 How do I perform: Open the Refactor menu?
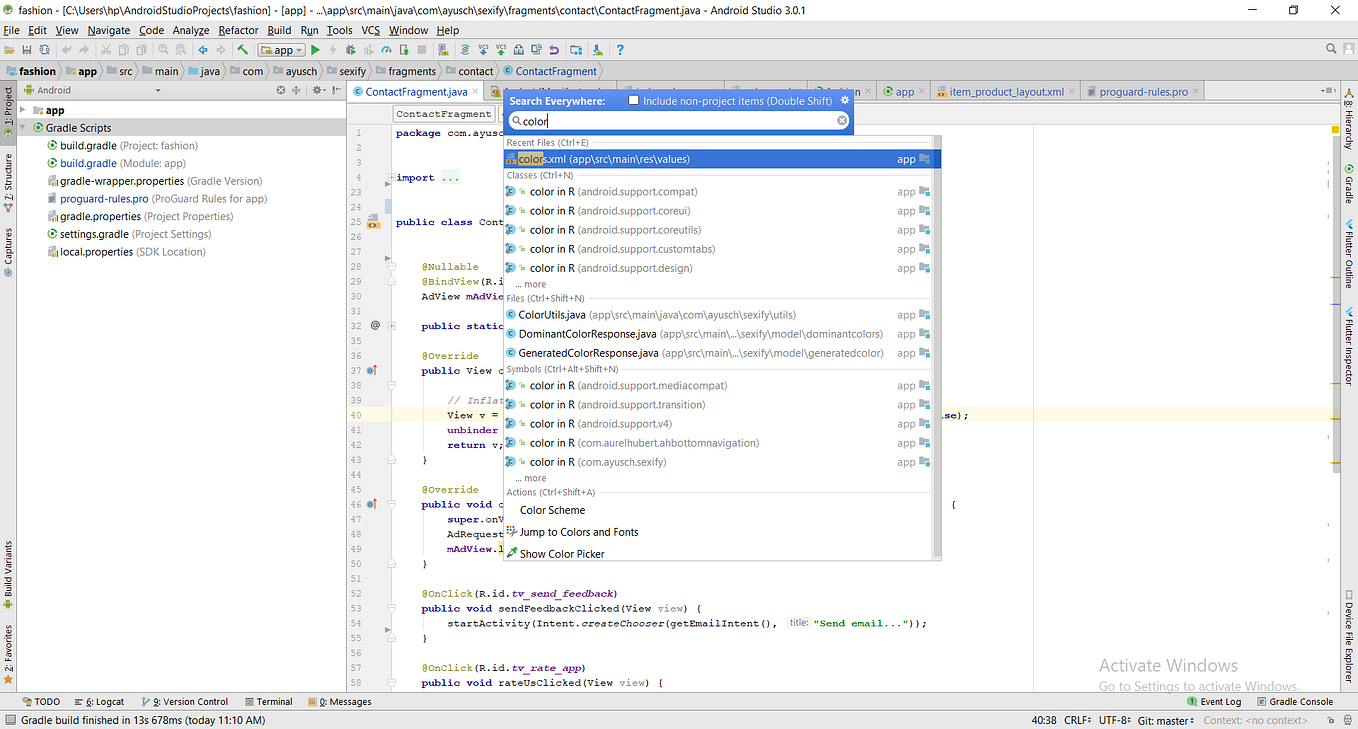237,30
